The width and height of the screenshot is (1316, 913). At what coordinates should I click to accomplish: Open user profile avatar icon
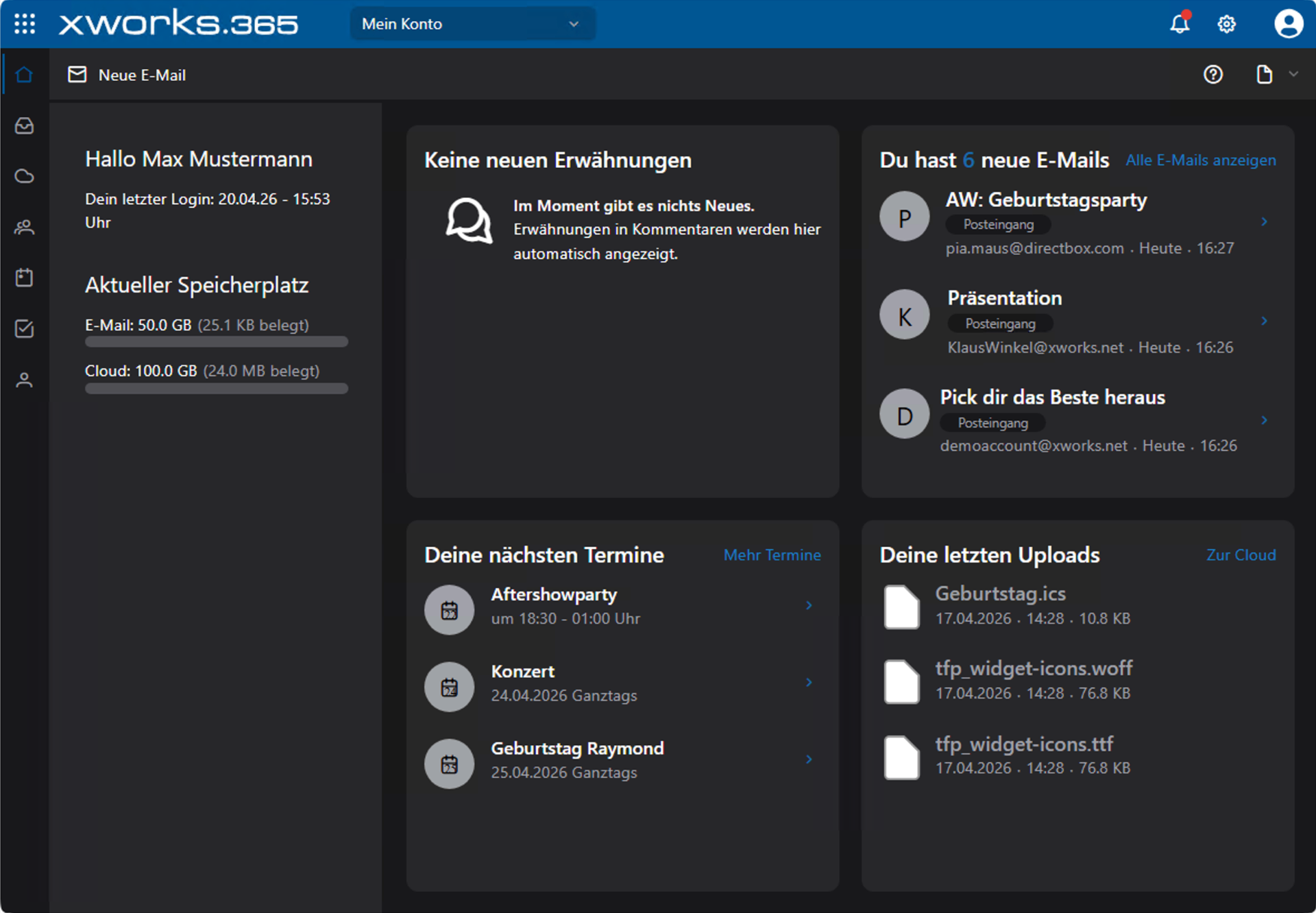1289,24
